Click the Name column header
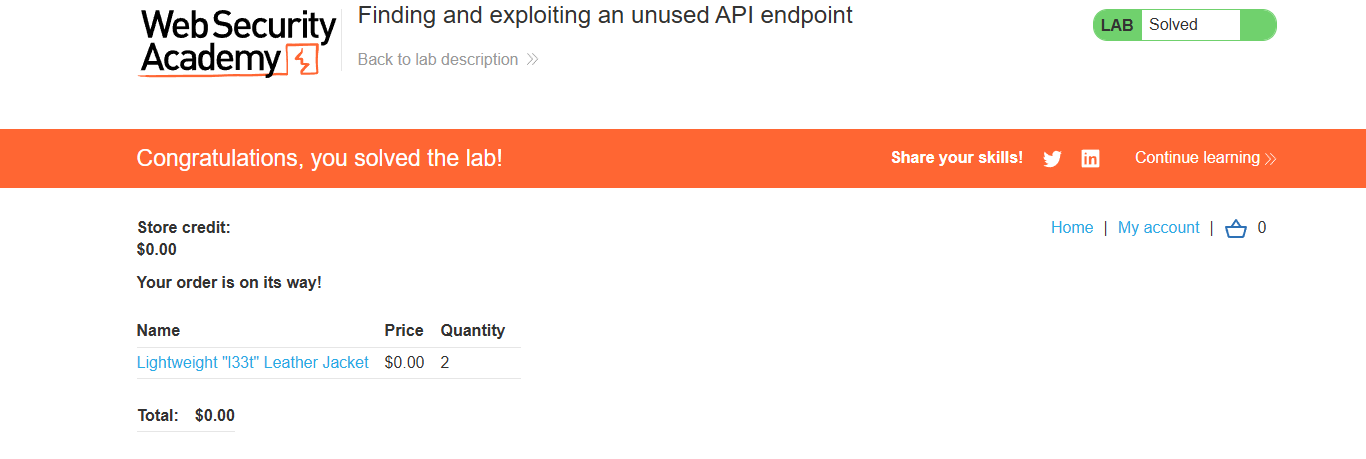Viewport: 1366px width, 459px height. [158, 331]
